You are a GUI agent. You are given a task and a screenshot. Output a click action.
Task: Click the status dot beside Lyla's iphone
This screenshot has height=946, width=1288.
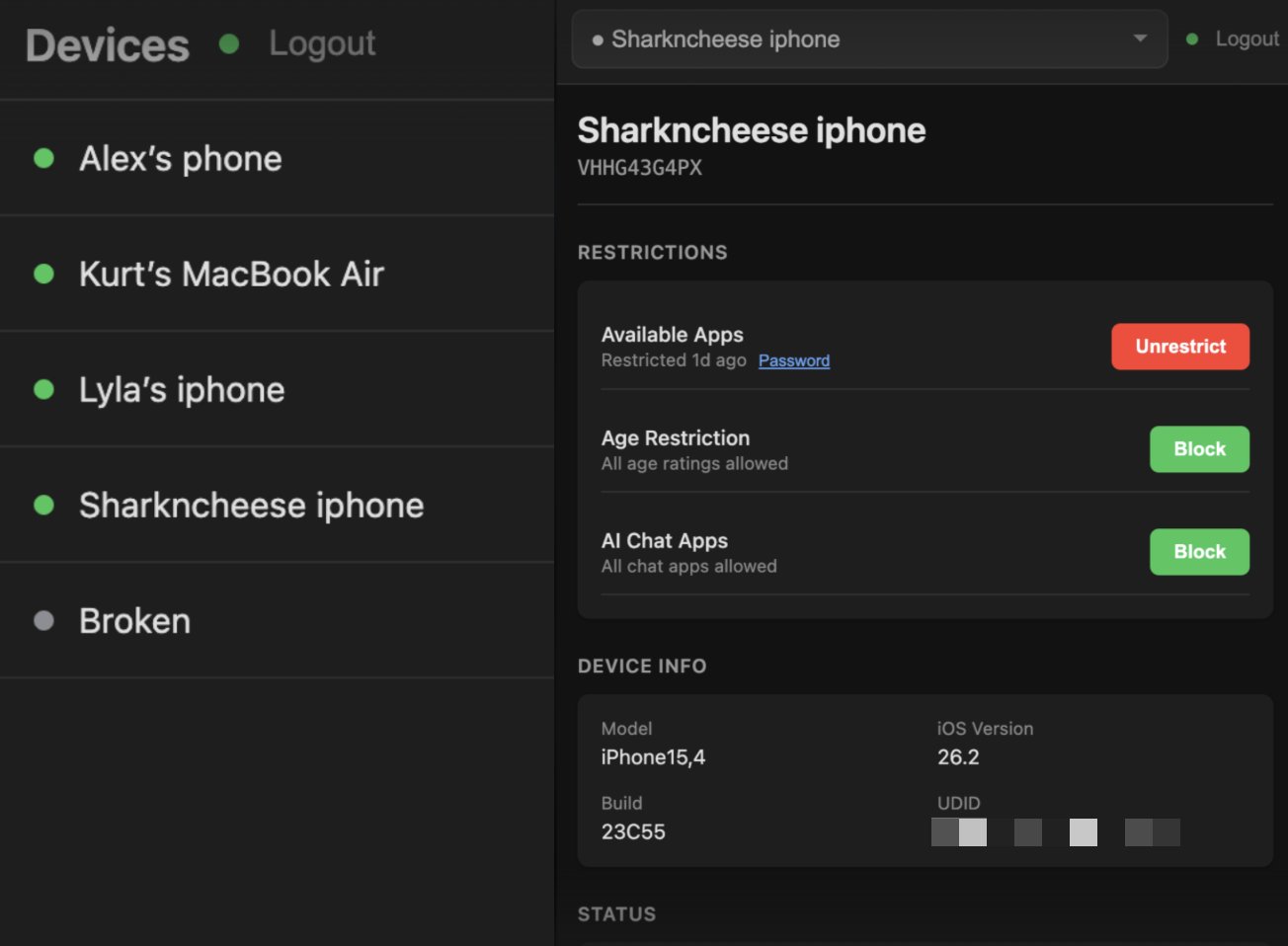coord(43,389)
